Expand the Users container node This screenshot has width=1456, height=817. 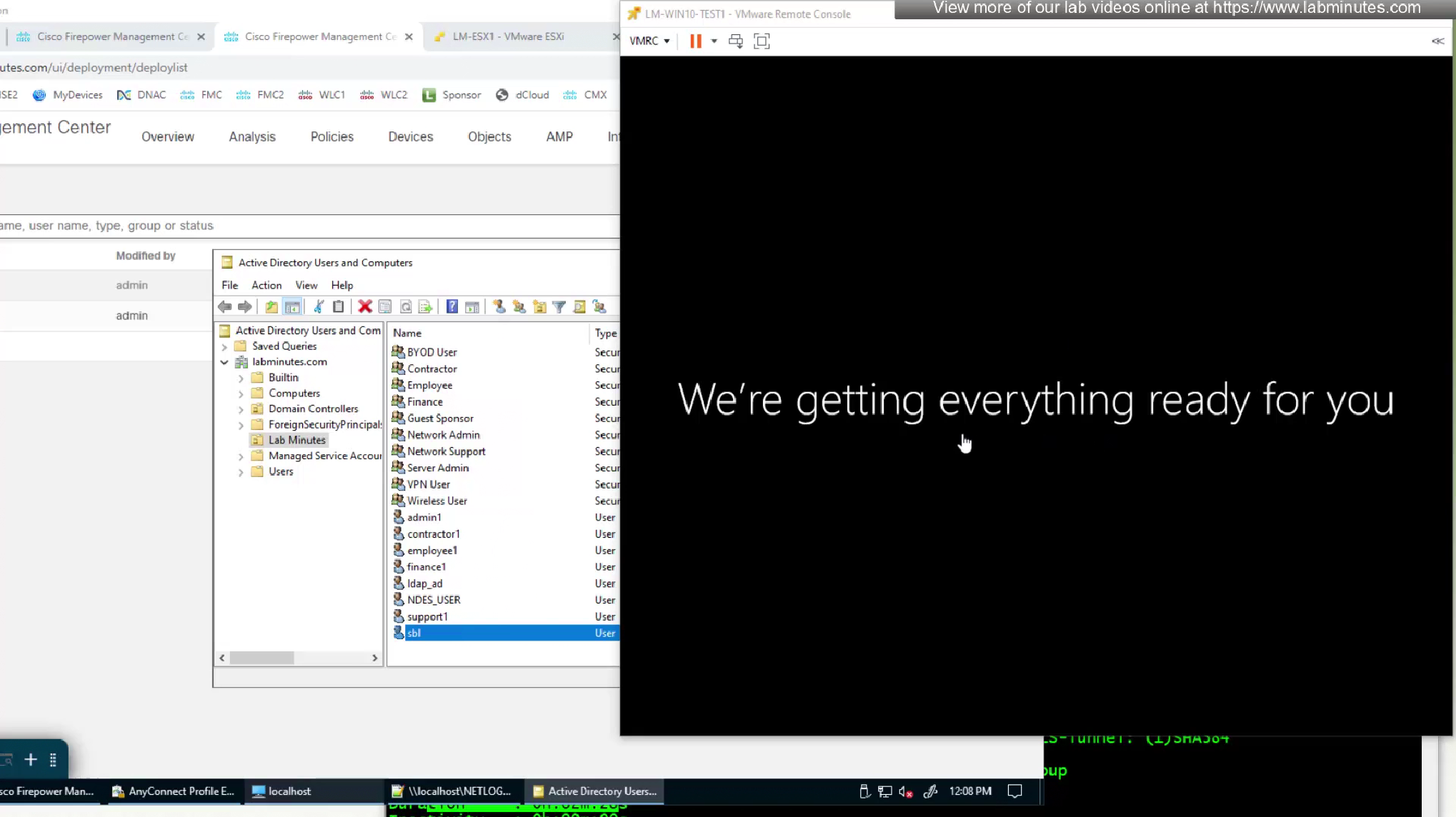point(241,472)
